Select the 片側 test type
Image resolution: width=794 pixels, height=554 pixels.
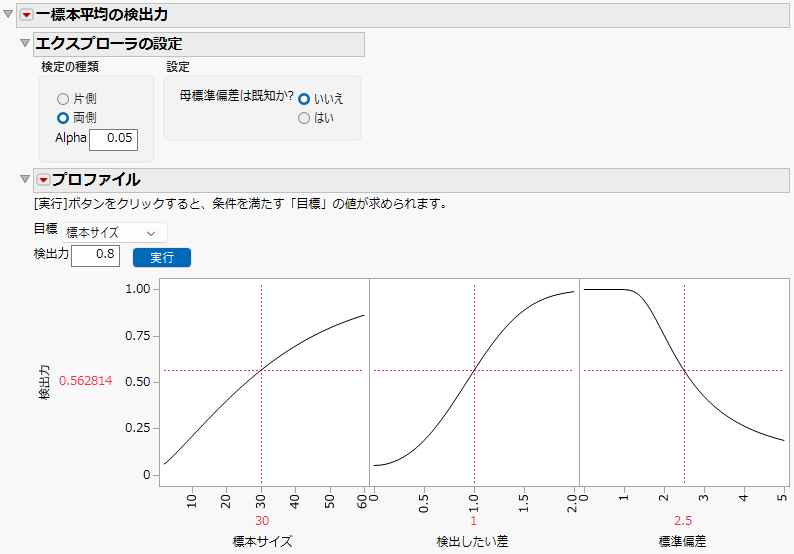tap(63, 99)
